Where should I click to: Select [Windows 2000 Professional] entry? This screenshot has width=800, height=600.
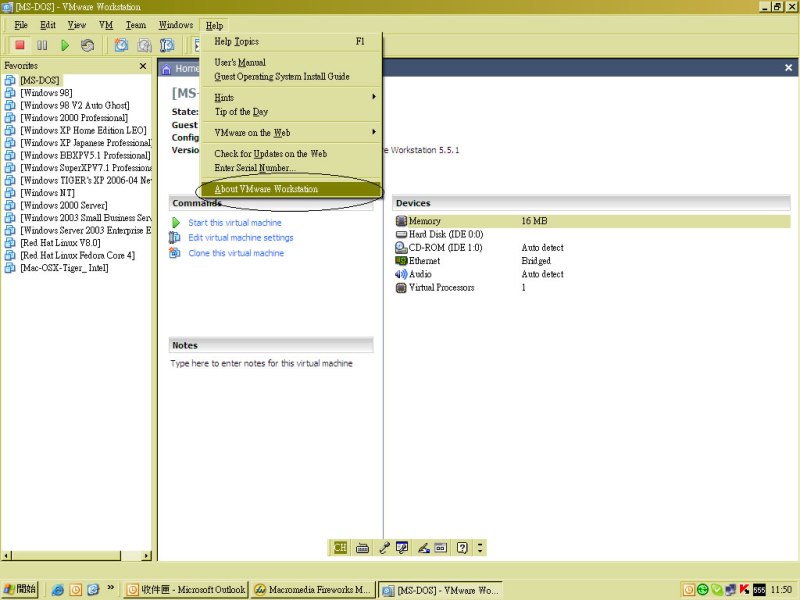[74, 117]
